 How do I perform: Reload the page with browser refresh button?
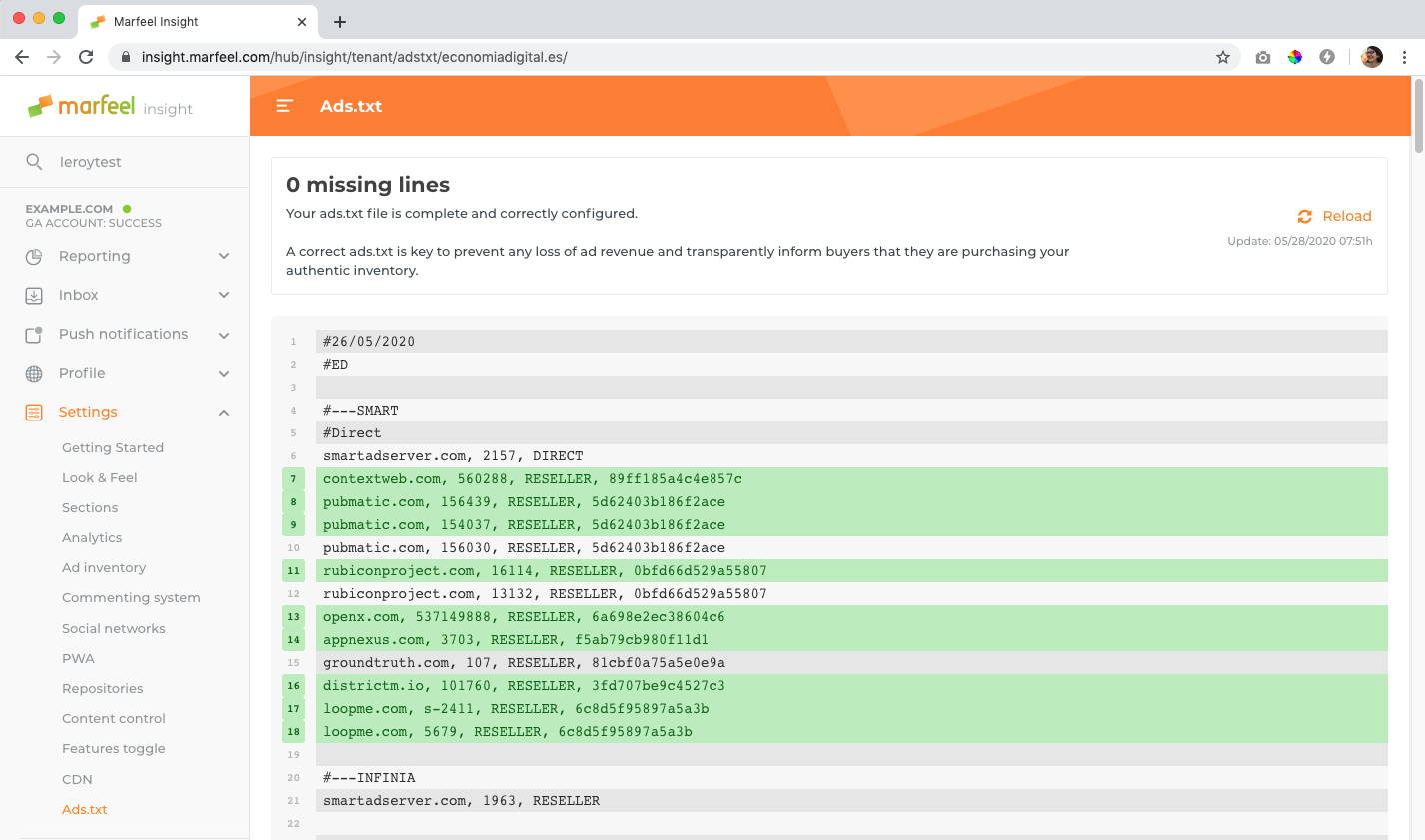pos(86,57)
